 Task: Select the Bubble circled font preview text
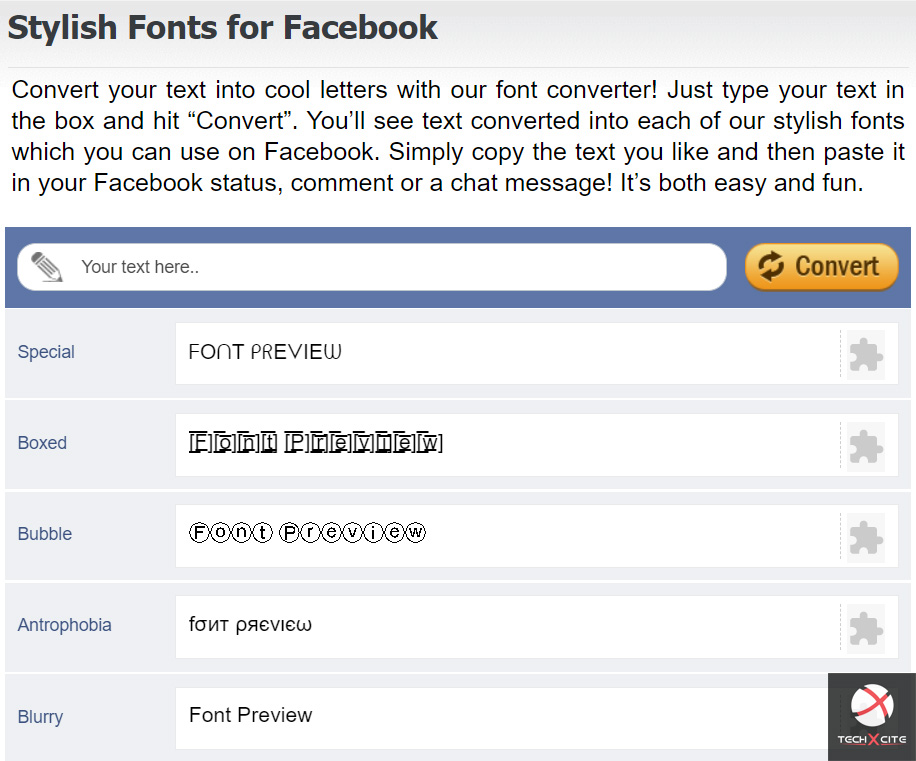(307, 533)
